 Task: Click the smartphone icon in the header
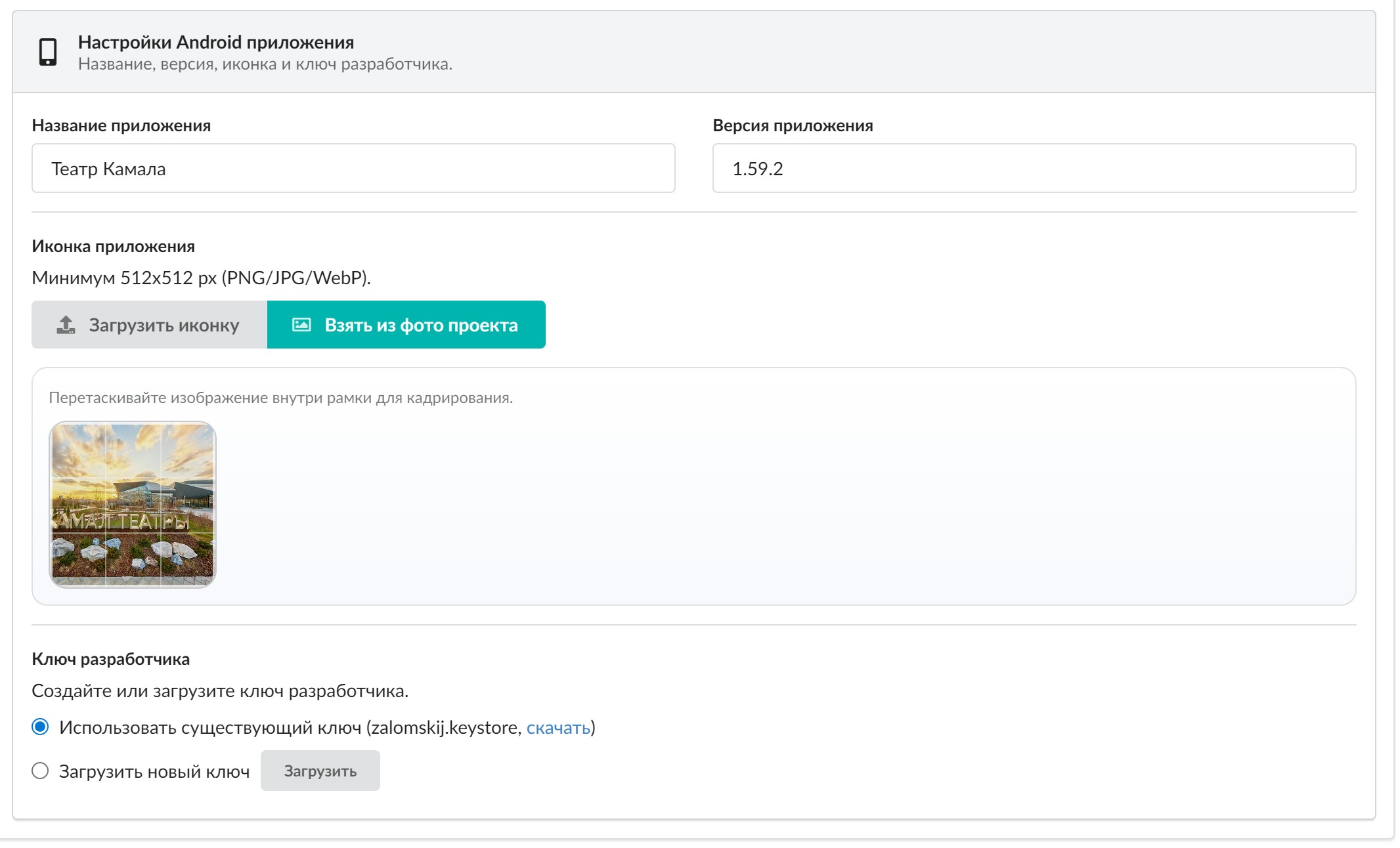48,52
